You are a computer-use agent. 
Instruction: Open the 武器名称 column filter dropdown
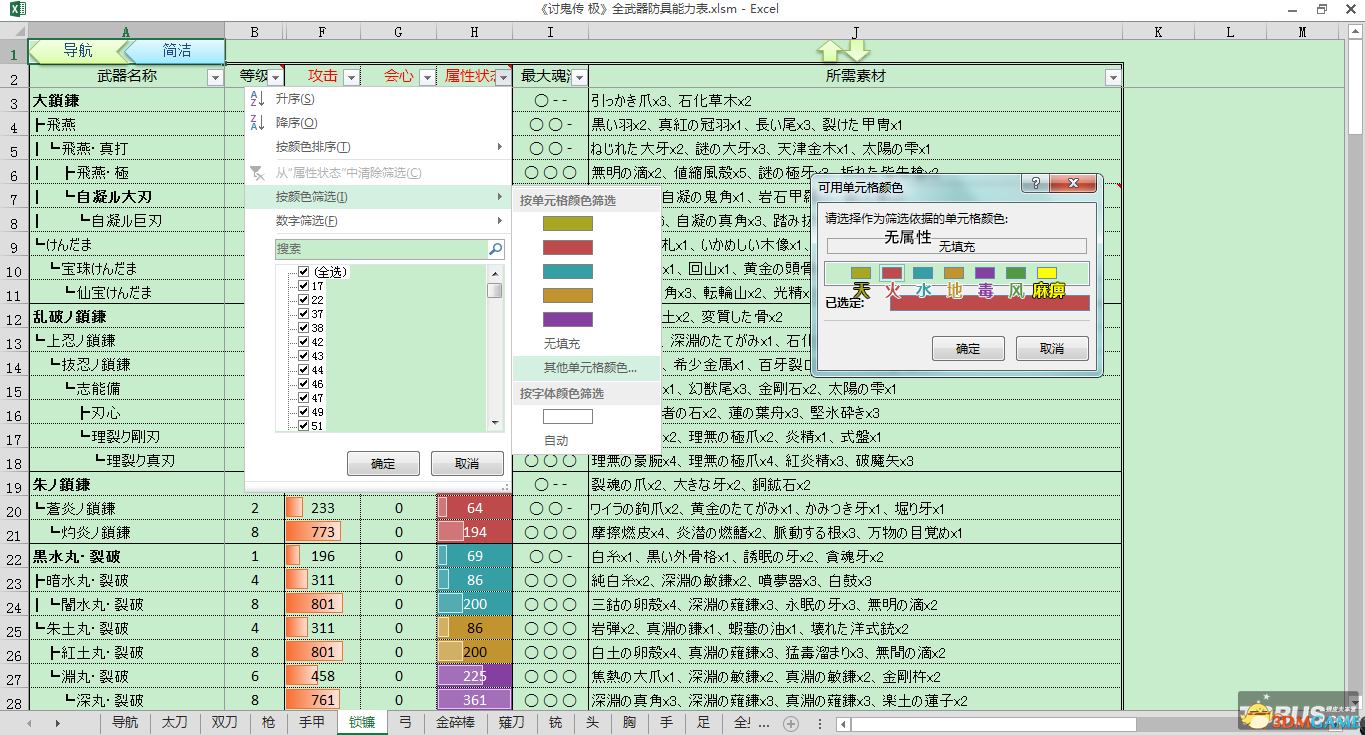pyautogui.click(x=215, y=77)
